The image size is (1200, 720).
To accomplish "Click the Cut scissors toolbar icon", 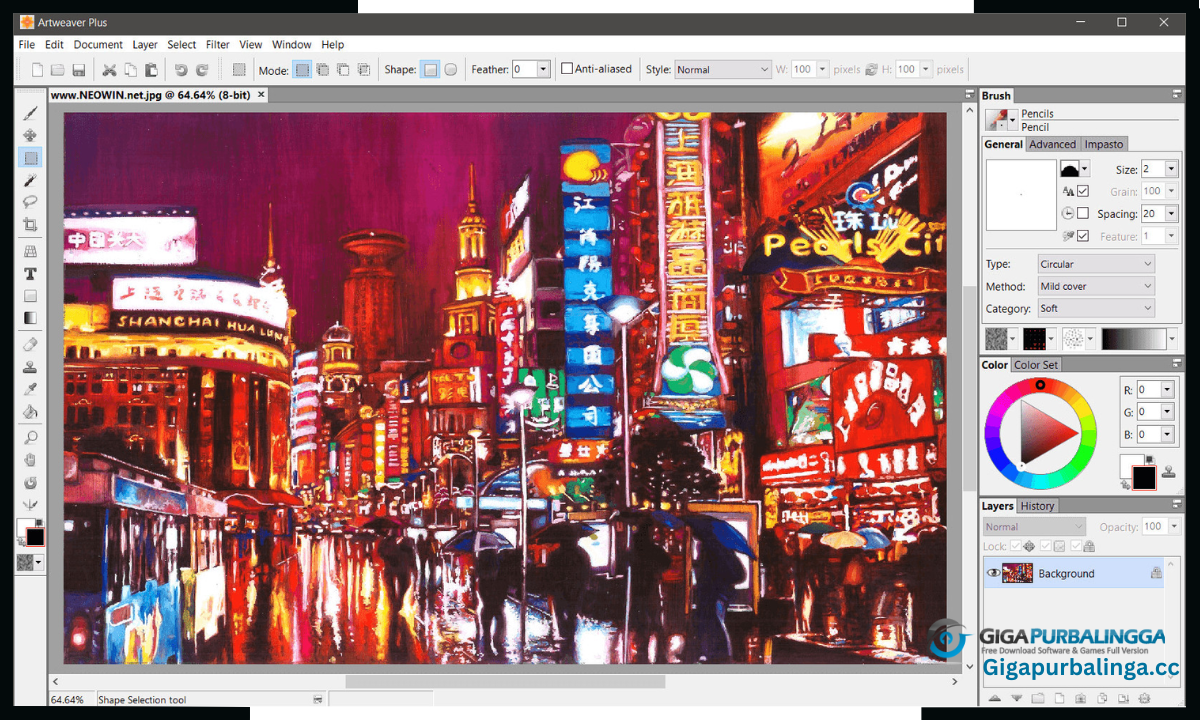I will pyautogui.click(x=110, y=70).
